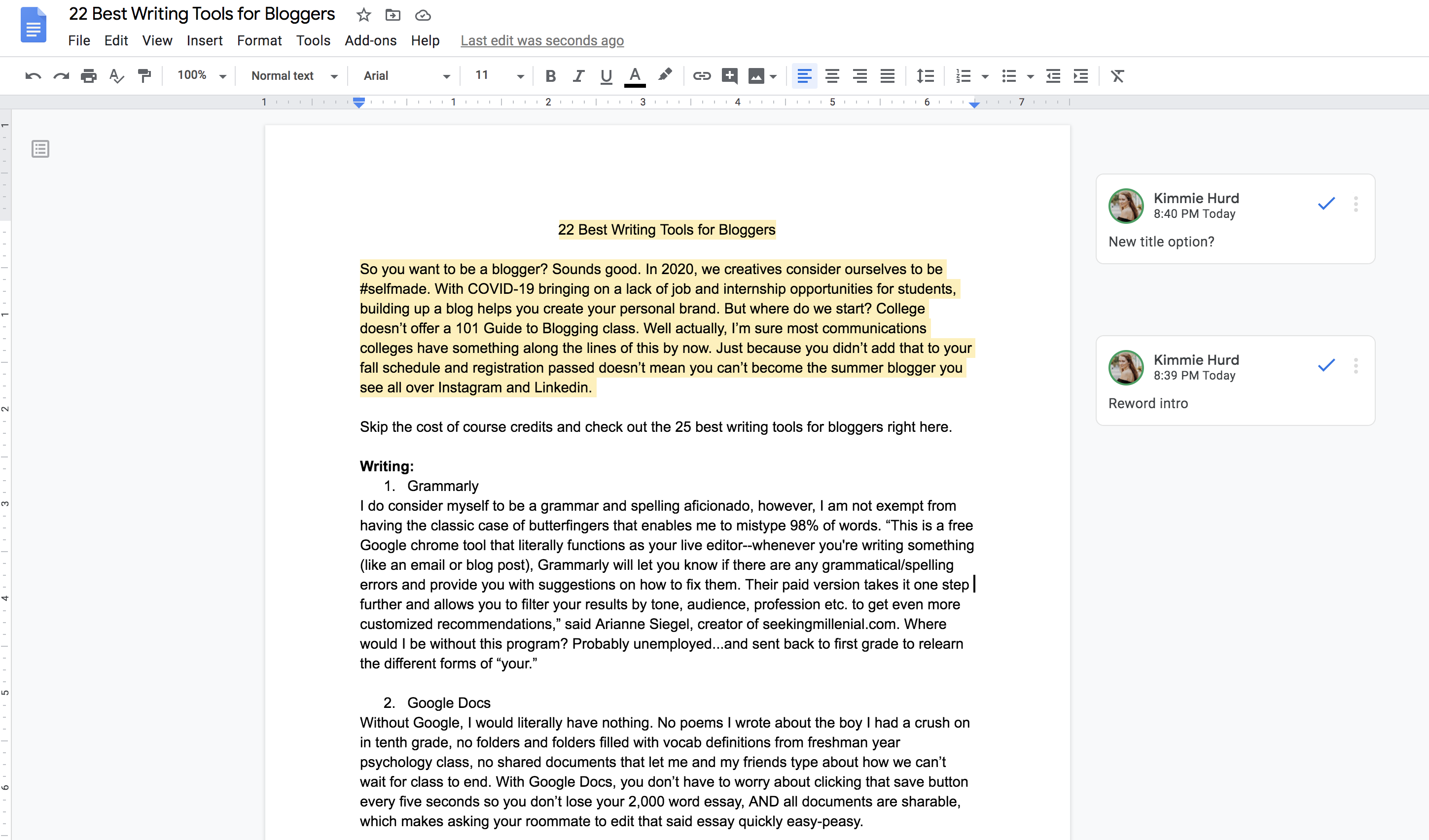This screenshot has width=1429, height=840.
Task: Open the Normal text style dropdown
Action: [x=294, y=75]
